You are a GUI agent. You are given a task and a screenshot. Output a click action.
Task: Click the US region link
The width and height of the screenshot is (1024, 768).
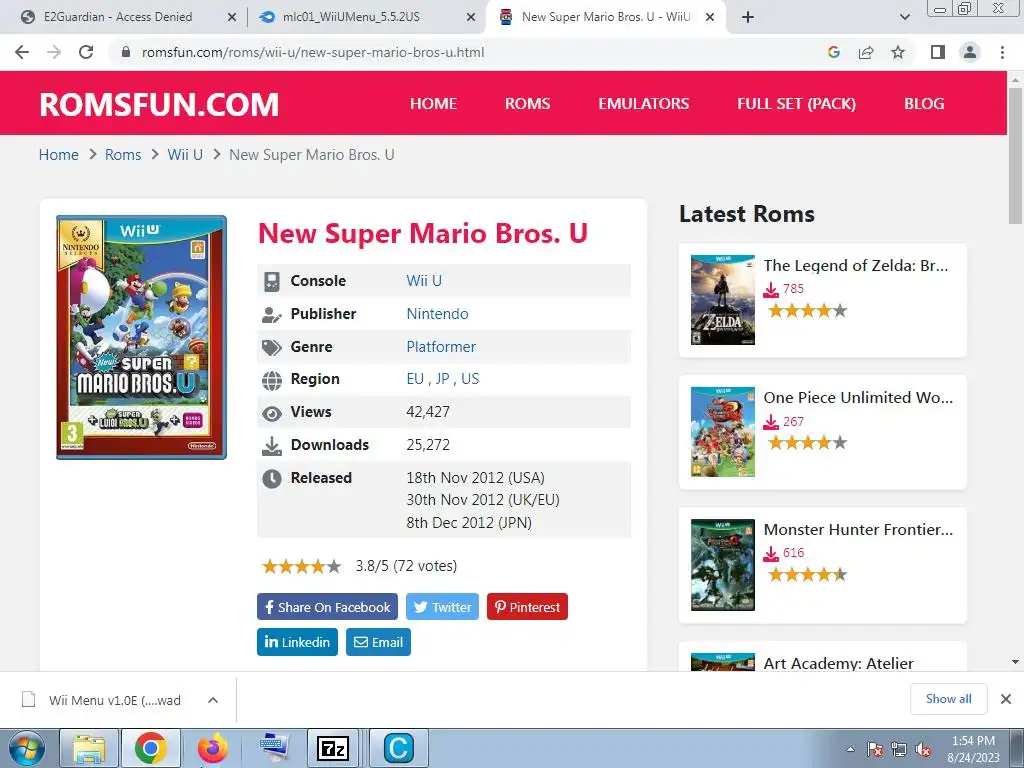pyautogui.click(x=470, y=379)
